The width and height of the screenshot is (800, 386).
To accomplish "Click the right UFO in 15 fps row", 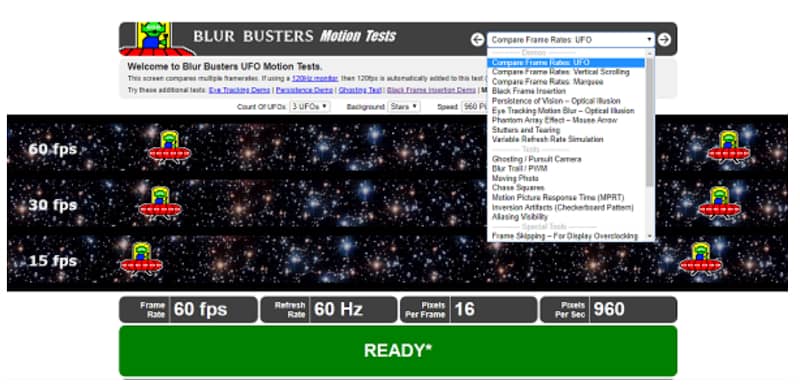I will pos(701,259).
